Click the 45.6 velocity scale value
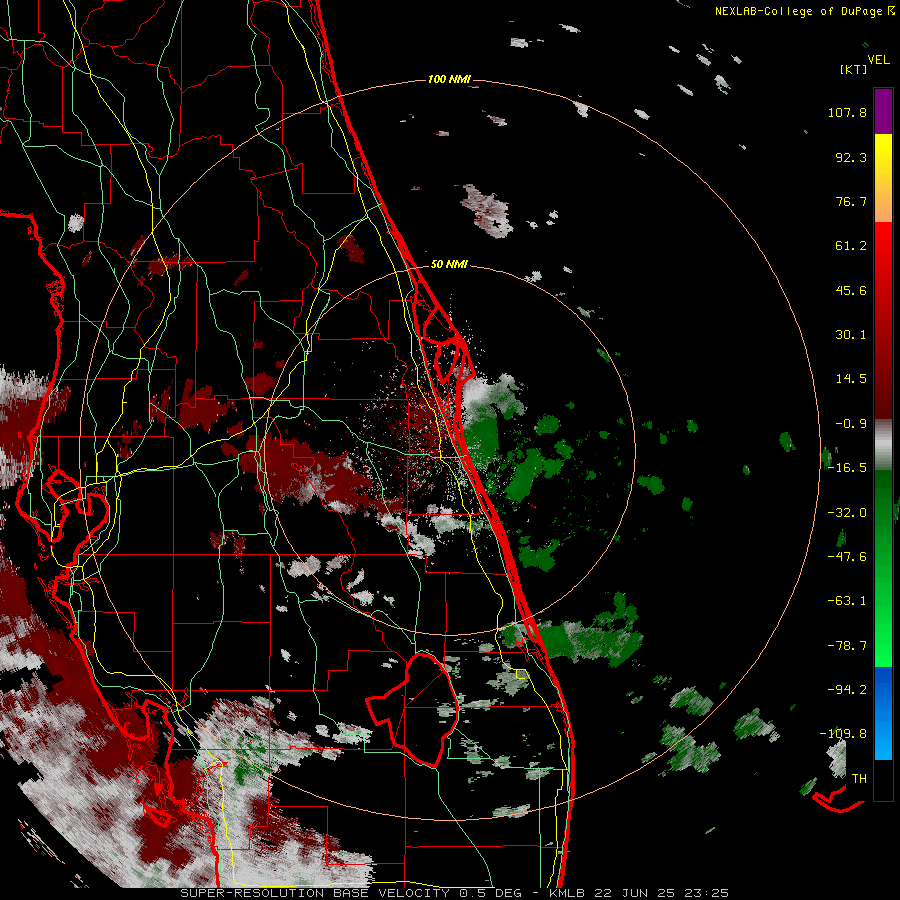This screenshot has width=900, height=900. click(x=851, y=290)
